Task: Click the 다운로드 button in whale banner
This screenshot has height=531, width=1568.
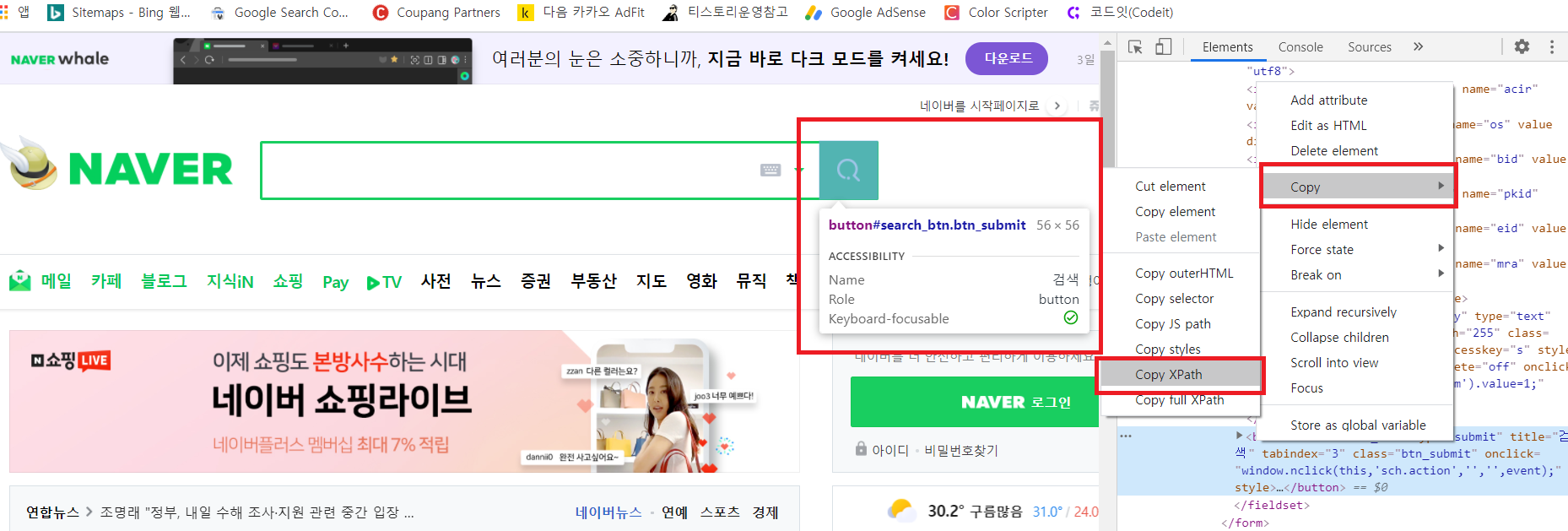Action: pos(1008,58)
